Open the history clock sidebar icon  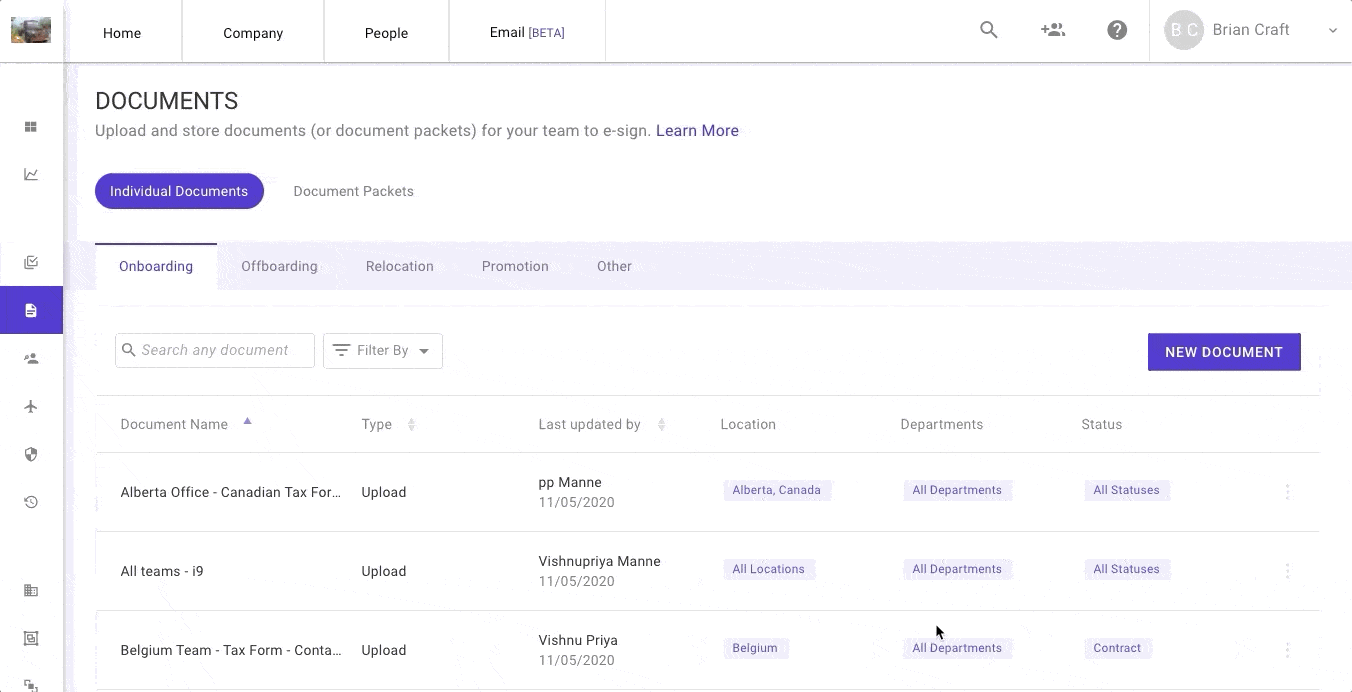pyautogui.click(x=31, y=502)
